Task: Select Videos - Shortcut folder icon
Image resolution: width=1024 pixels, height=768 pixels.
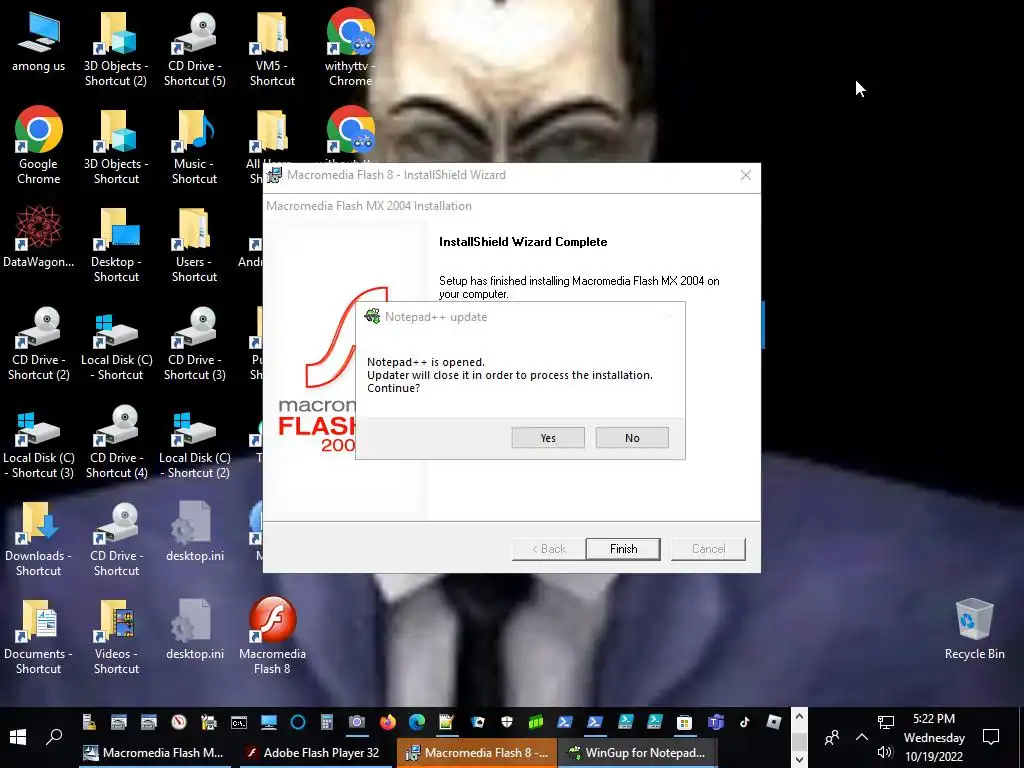Action: tap(116, 637)
